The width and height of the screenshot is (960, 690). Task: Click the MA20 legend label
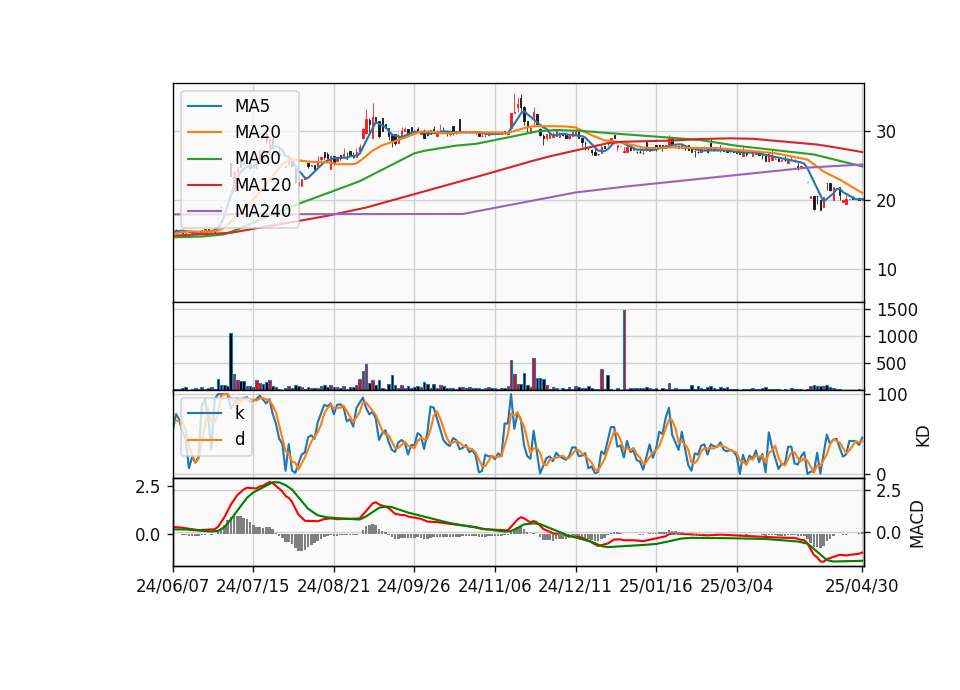point(257,132)
